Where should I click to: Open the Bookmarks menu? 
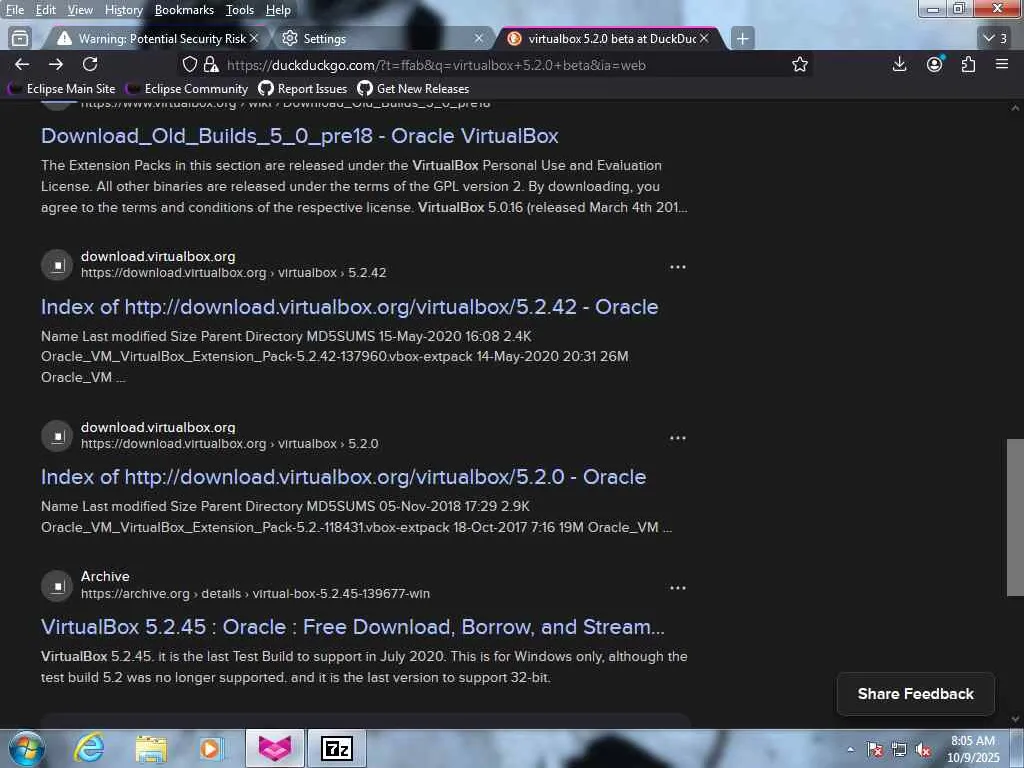(x=184, y=10)
